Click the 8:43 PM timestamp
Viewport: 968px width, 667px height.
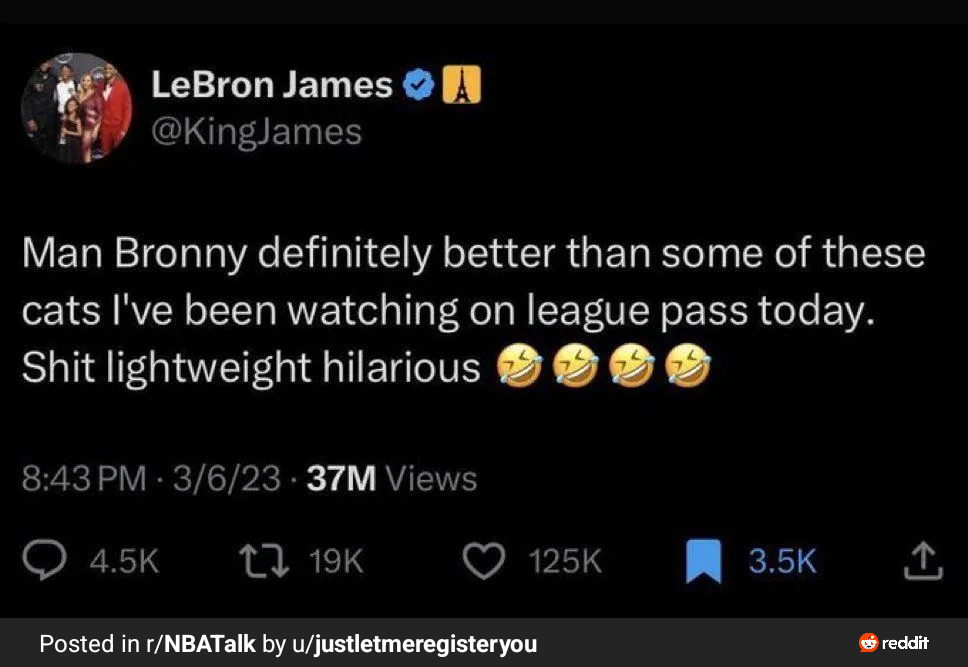point(84,479)
